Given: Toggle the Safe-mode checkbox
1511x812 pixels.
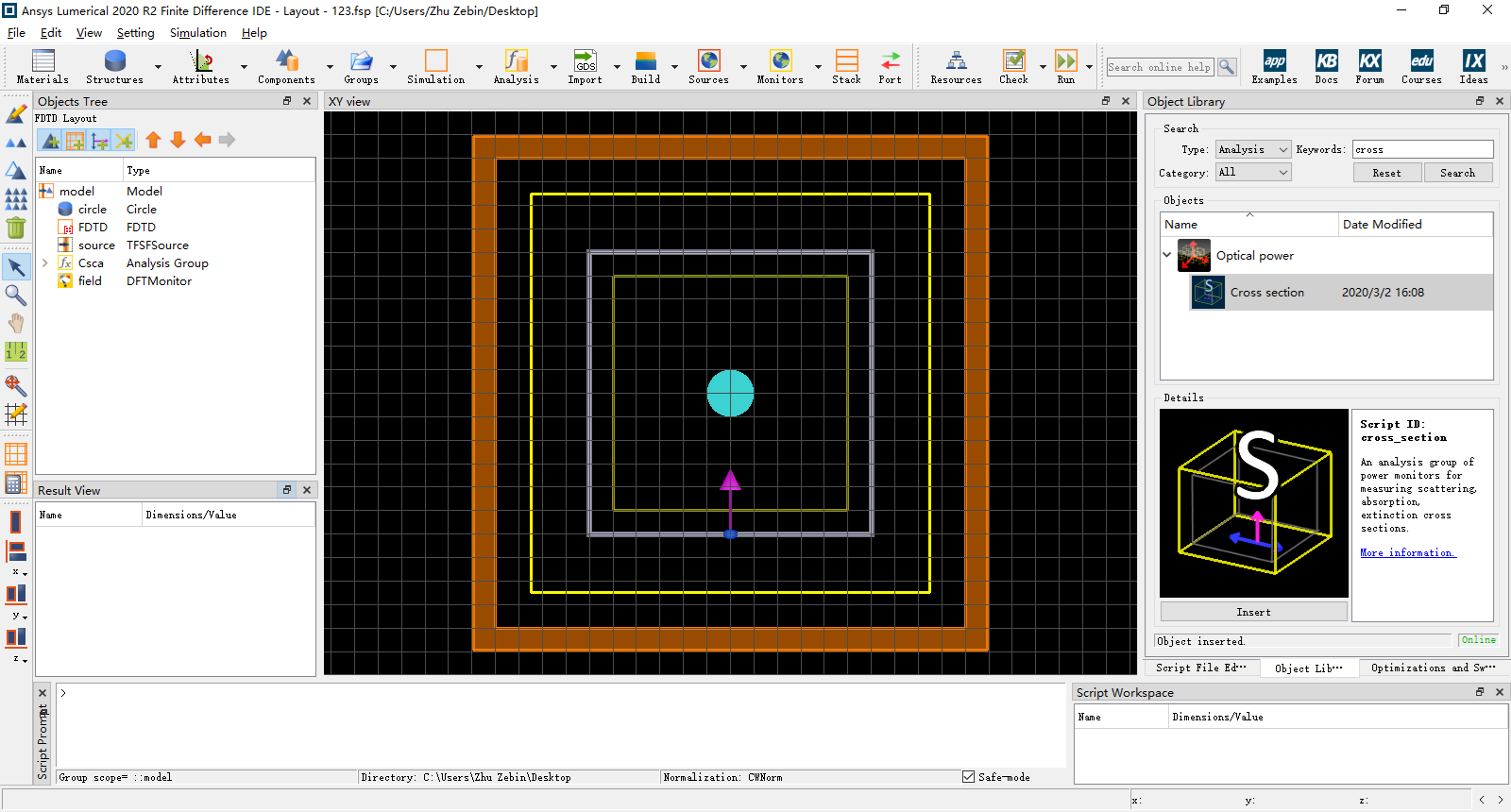Looking at the screenshot, I should point(968,777).
